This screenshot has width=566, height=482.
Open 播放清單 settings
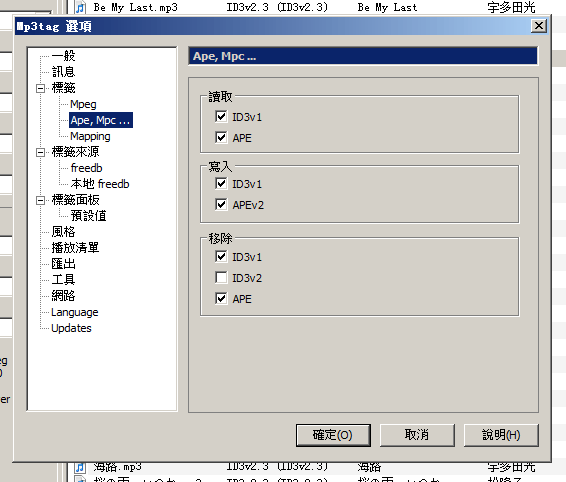(75, 248)
